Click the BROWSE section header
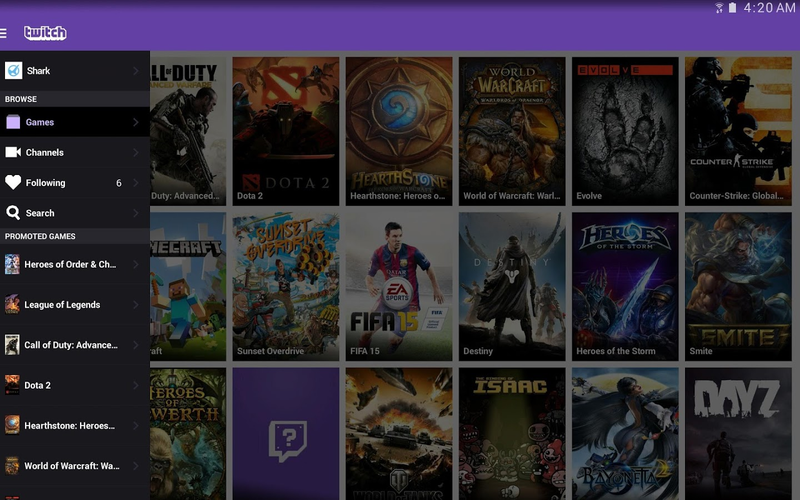This screenshot has height=500, width=800. 21,99
